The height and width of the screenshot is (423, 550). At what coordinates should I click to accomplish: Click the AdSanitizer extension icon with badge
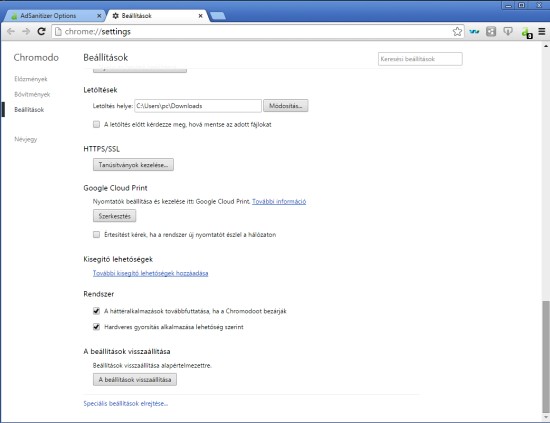(526, 32)
